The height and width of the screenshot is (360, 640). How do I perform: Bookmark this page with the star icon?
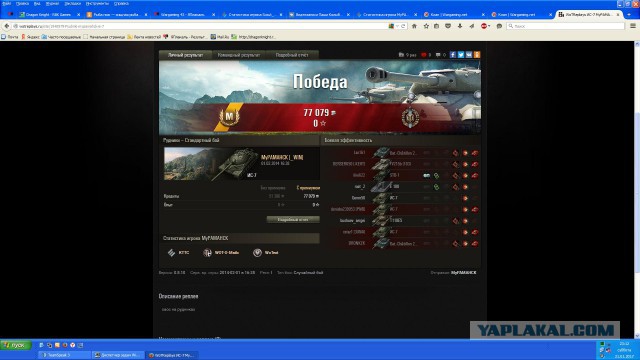(426, 26)
